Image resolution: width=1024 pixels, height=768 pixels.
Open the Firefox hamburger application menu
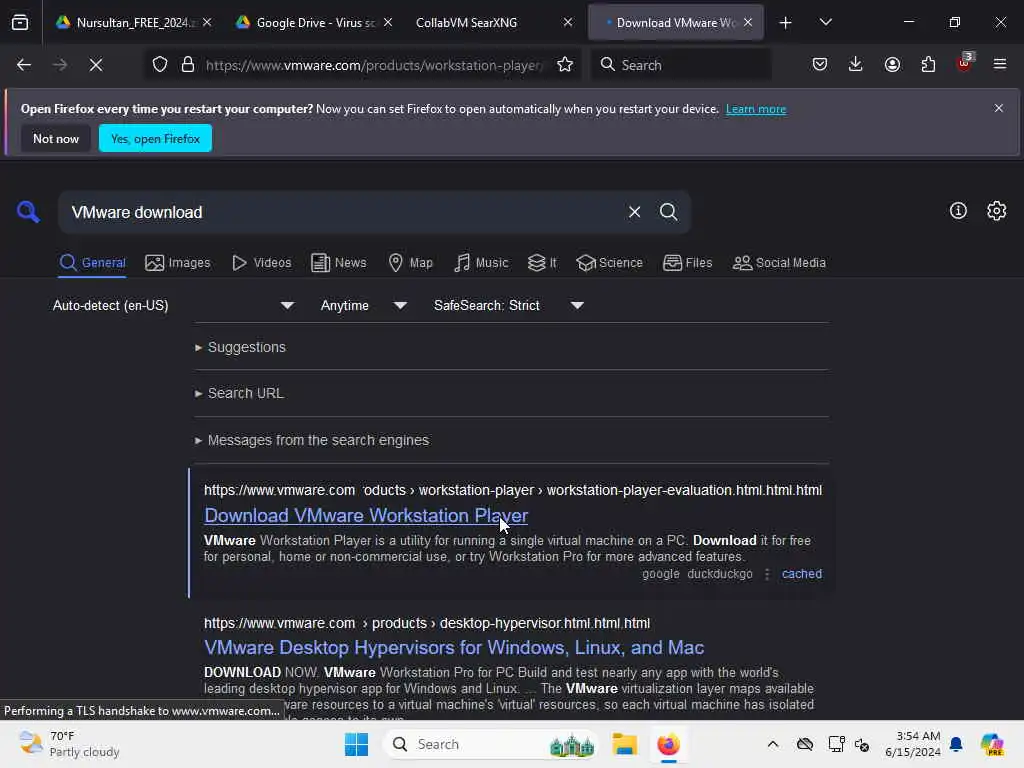1000,65
